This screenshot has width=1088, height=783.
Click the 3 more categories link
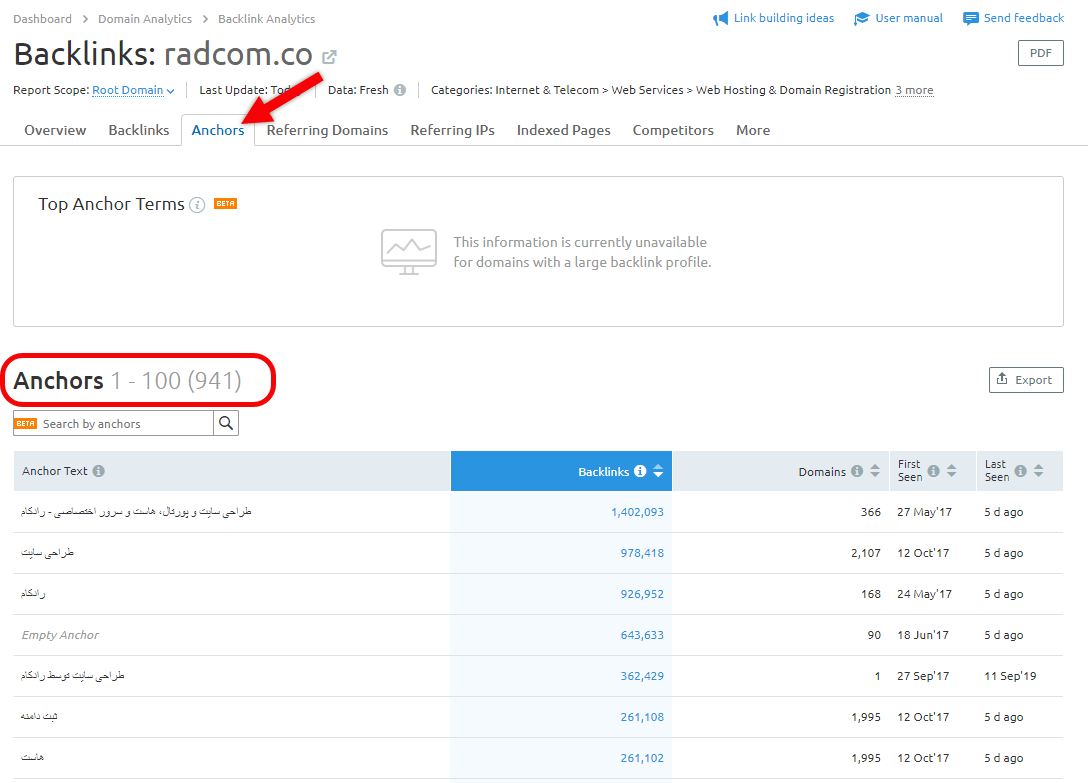click(914, 90)
